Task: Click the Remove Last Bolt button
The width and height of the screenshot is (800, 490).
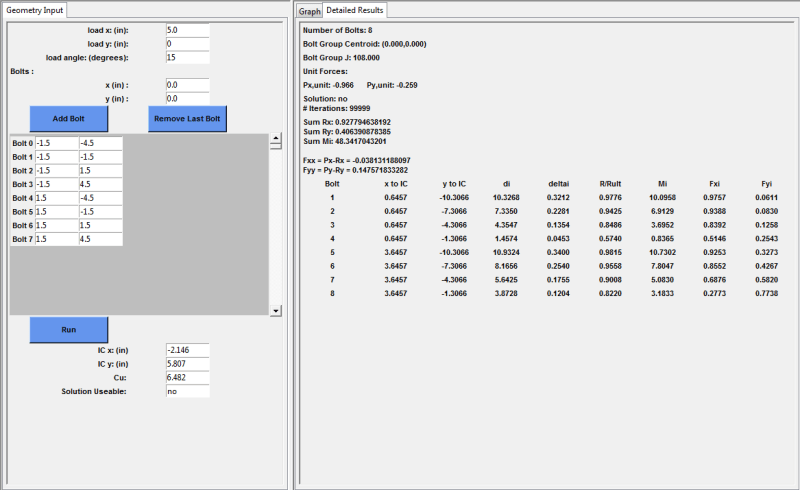Action: point(187,118)
